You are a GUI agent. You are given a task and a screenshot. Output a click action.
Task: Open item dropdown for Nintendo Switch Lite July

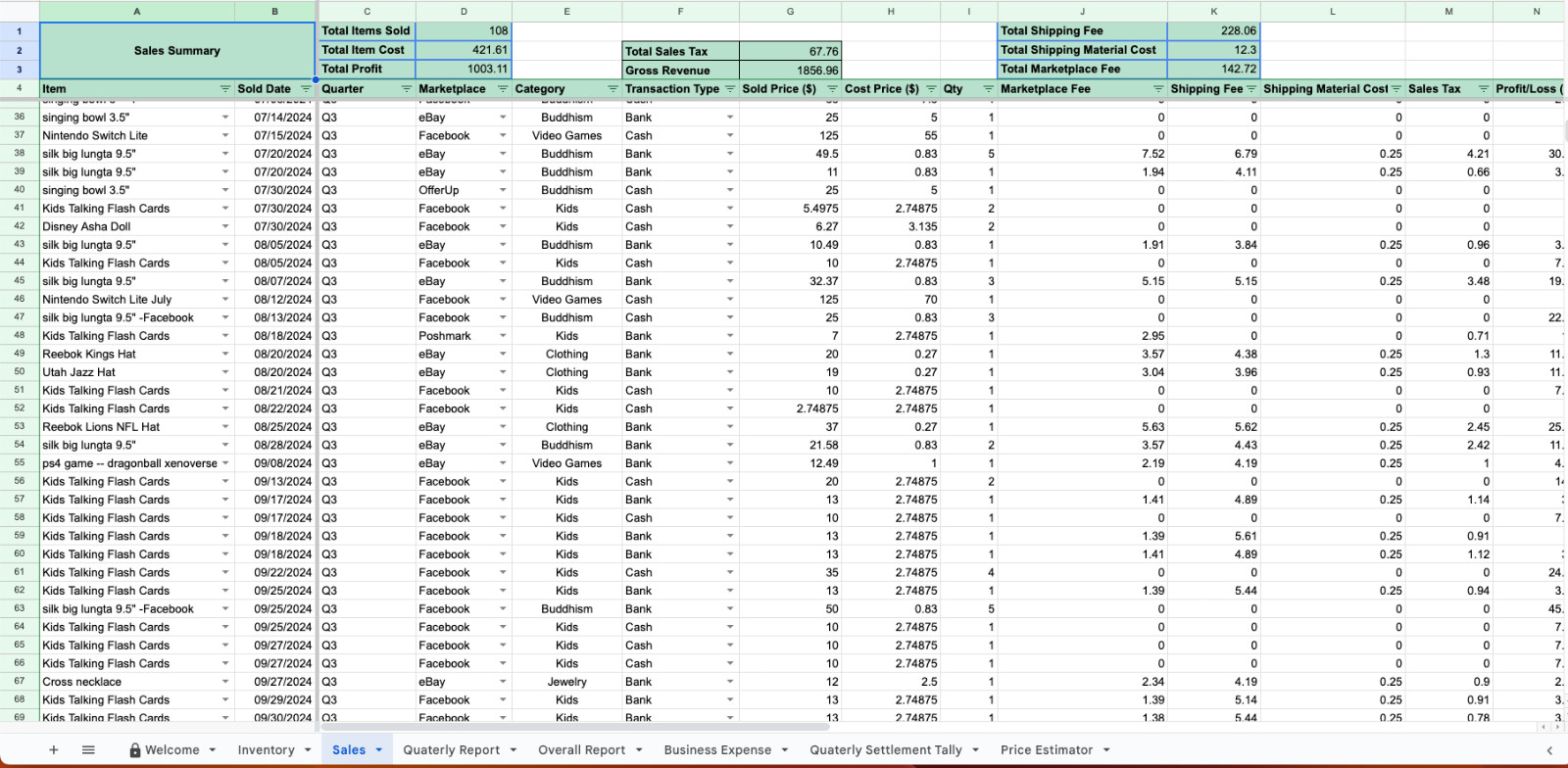point(225,300)
